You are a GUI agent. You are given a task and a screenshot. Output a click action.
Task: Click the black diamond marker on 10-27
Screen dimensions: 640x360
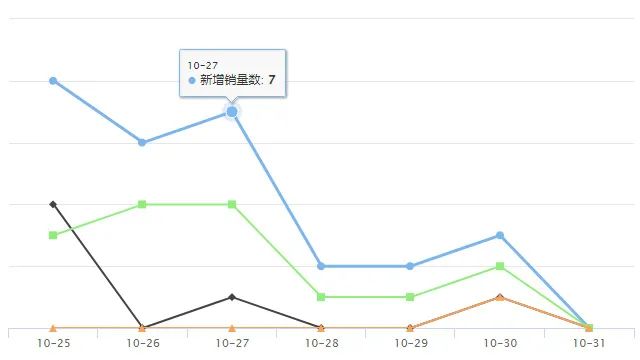(232, 297)
